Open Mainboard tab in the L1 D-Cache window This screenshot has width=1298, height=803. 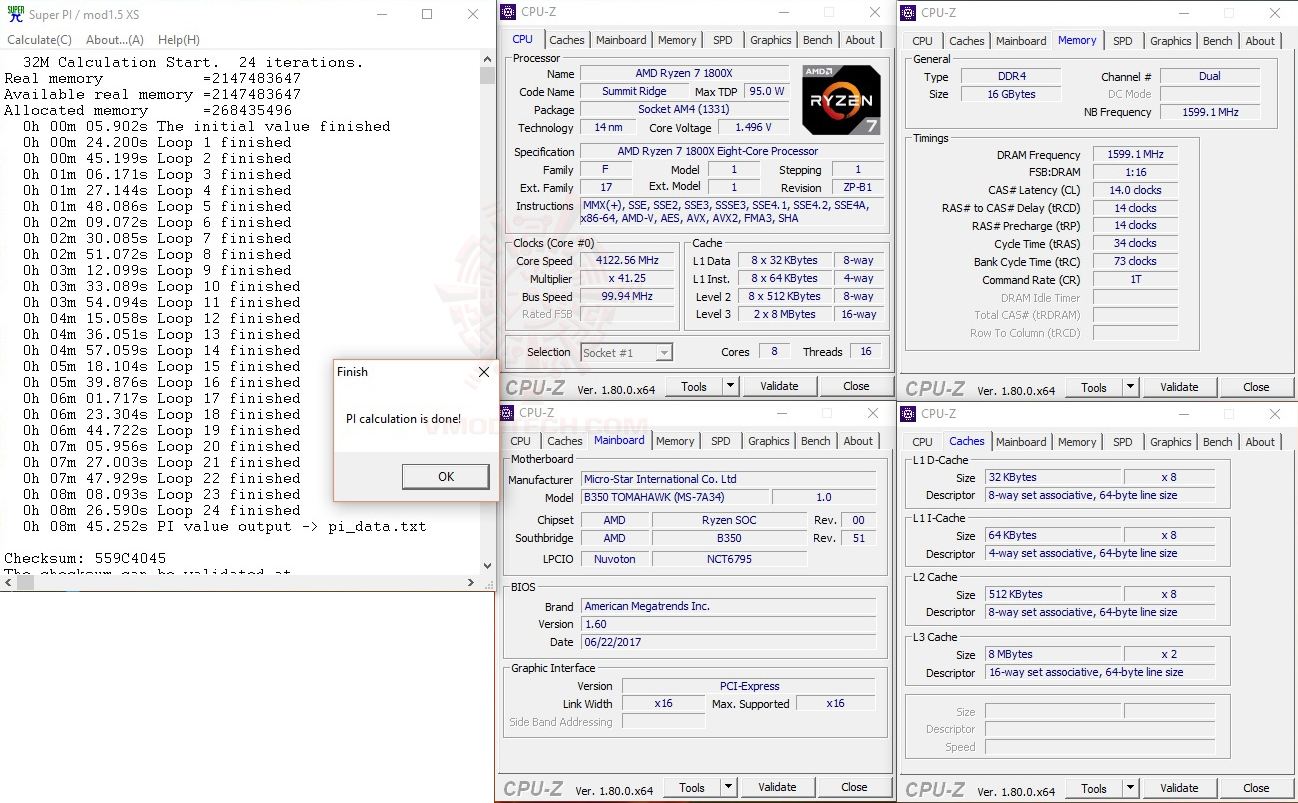[x=1021, y=442]
